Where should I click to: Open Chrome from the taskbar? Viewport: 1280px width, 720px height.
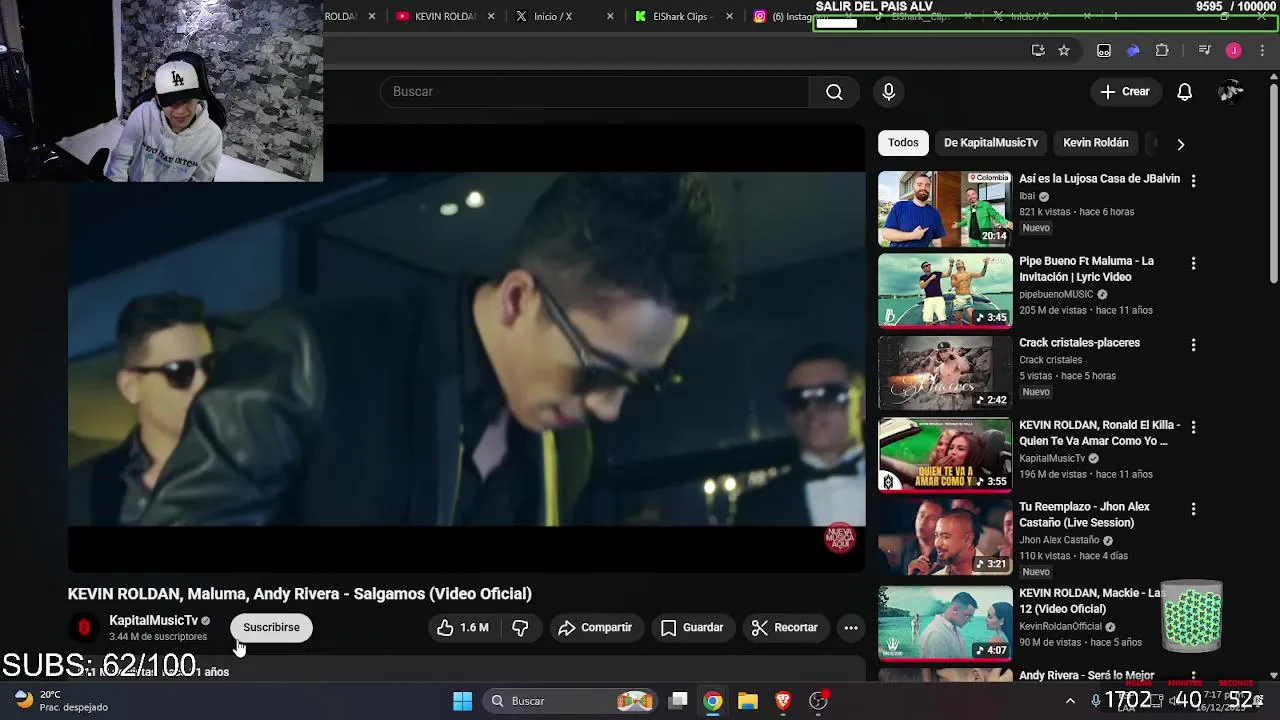click(x=712, y=701)
